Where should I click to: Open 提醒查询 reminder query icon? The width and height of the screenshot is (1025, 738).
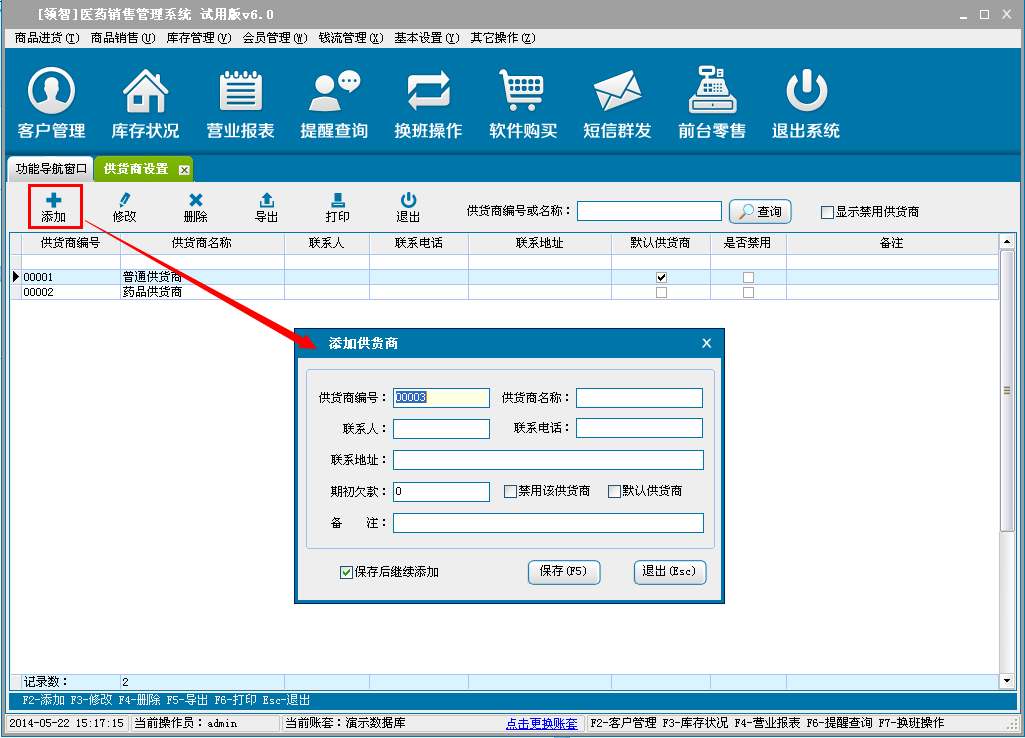(x=334, y=93)
